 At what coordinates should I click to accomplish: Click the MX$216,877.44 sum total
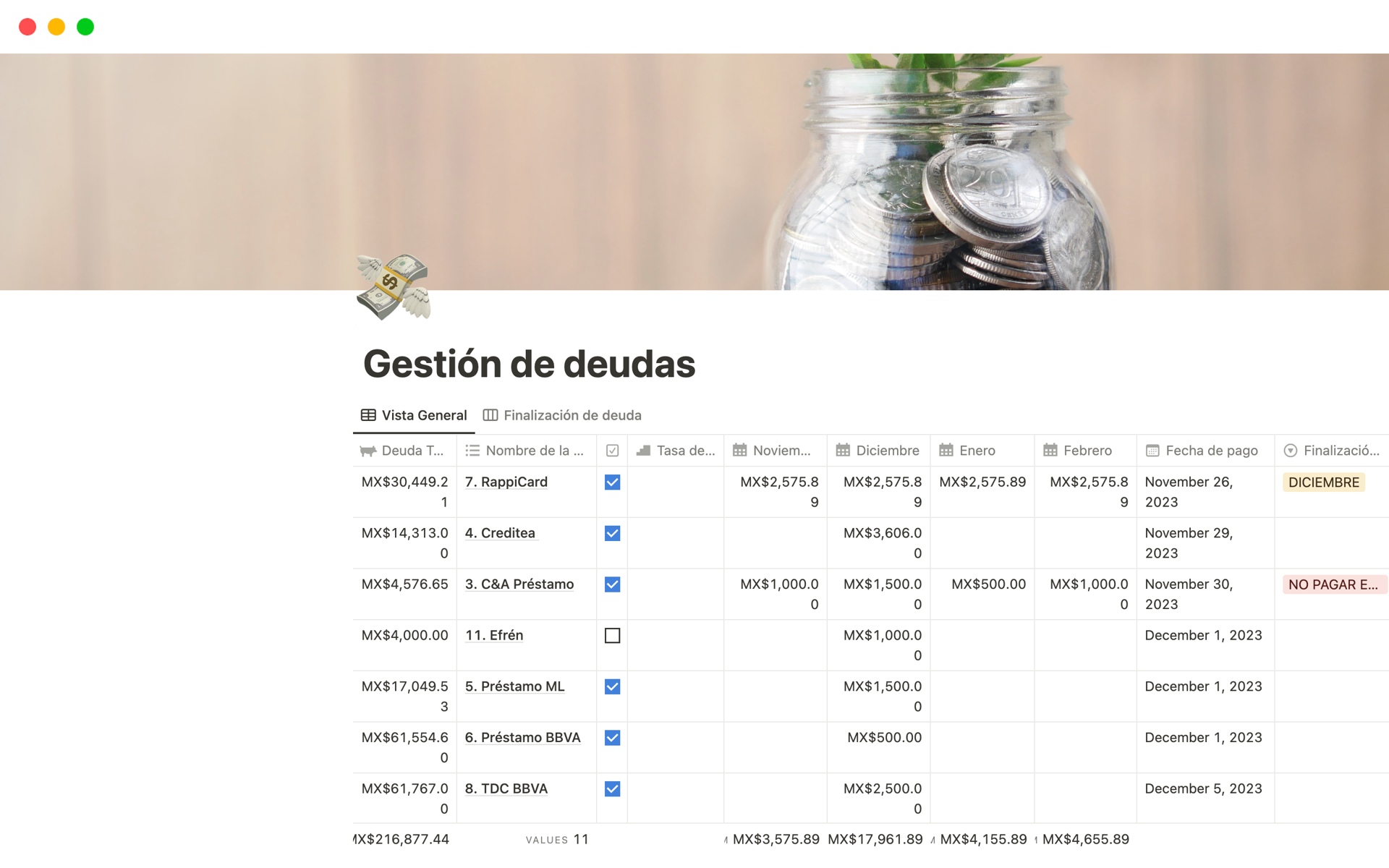pos(400,839)
